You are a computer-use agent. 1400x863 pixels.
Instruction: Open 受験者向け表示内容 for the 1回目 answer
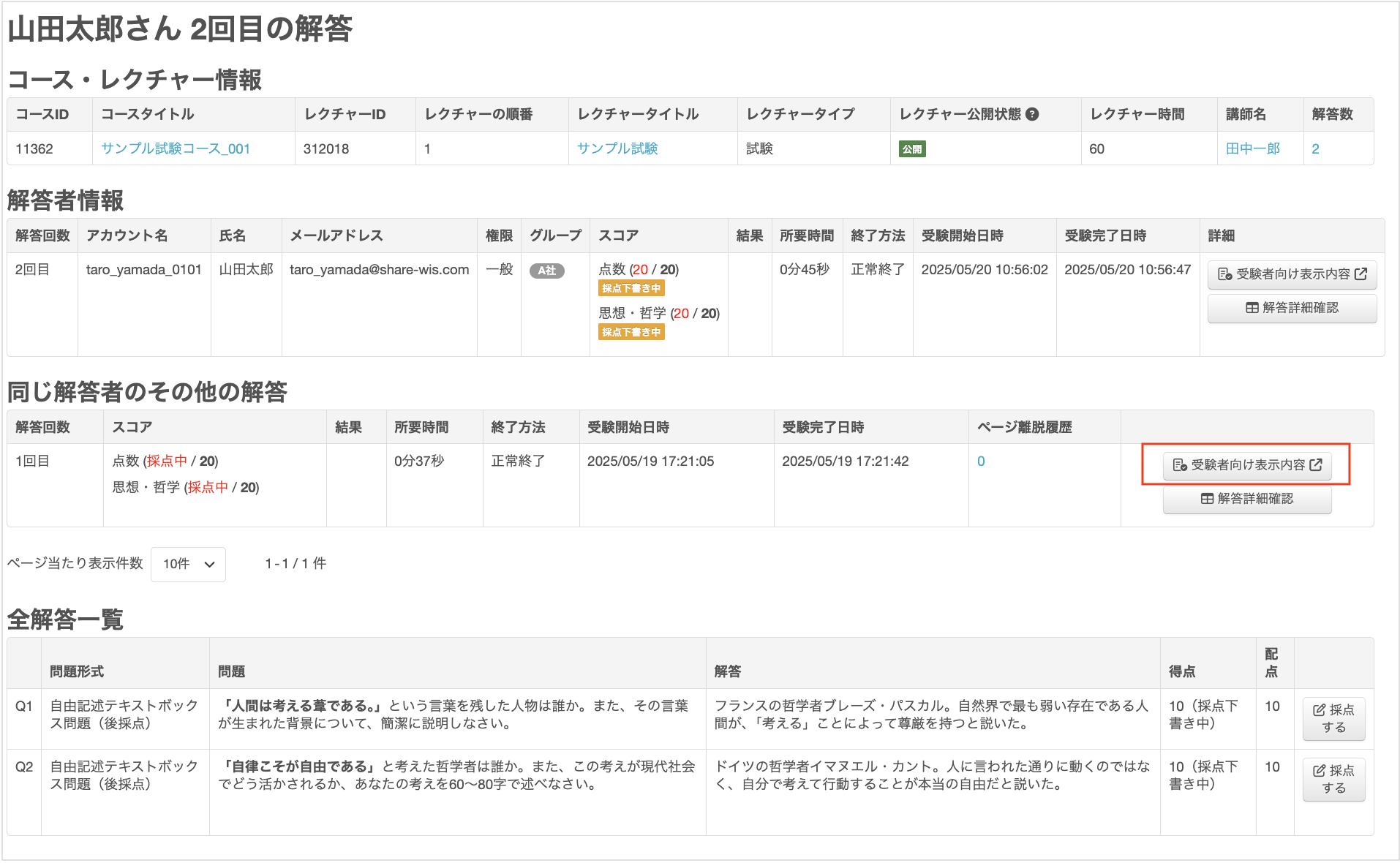[1247, 465]
